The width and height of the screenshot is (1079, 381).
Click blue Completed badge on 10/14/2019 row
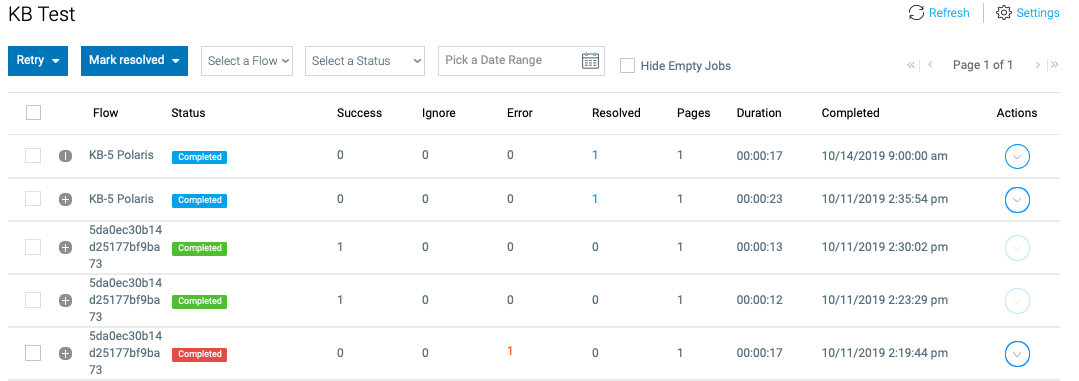click(x=200, y=157)
